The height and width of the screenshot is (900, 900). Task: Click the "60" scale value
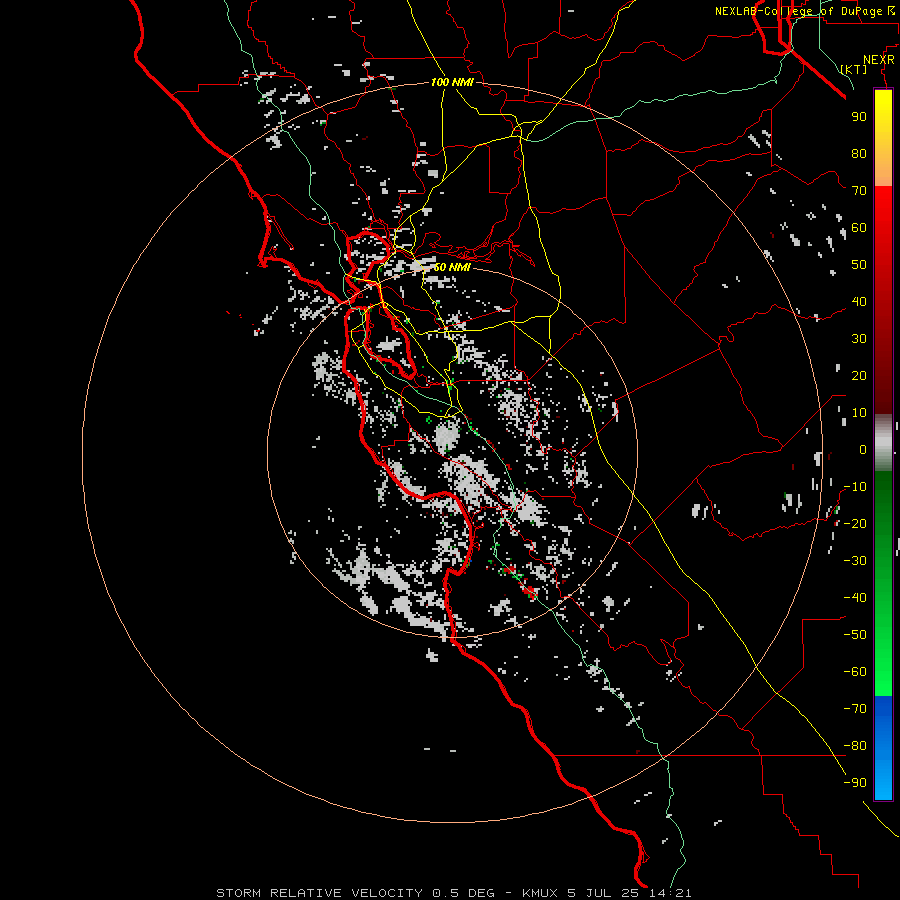(x=859, y=228)
